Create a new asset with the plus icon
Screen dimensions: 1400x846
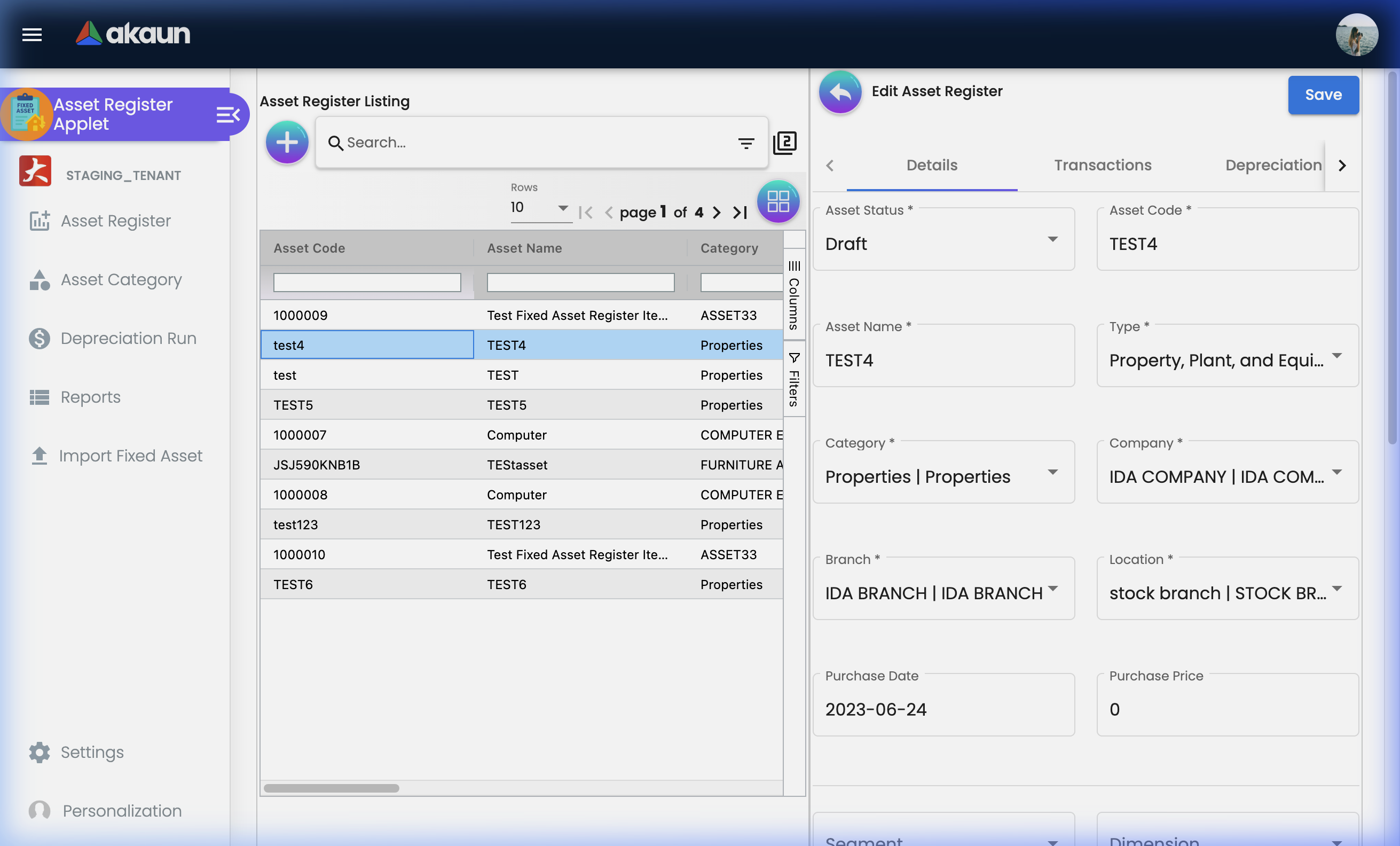pos(287,142)
